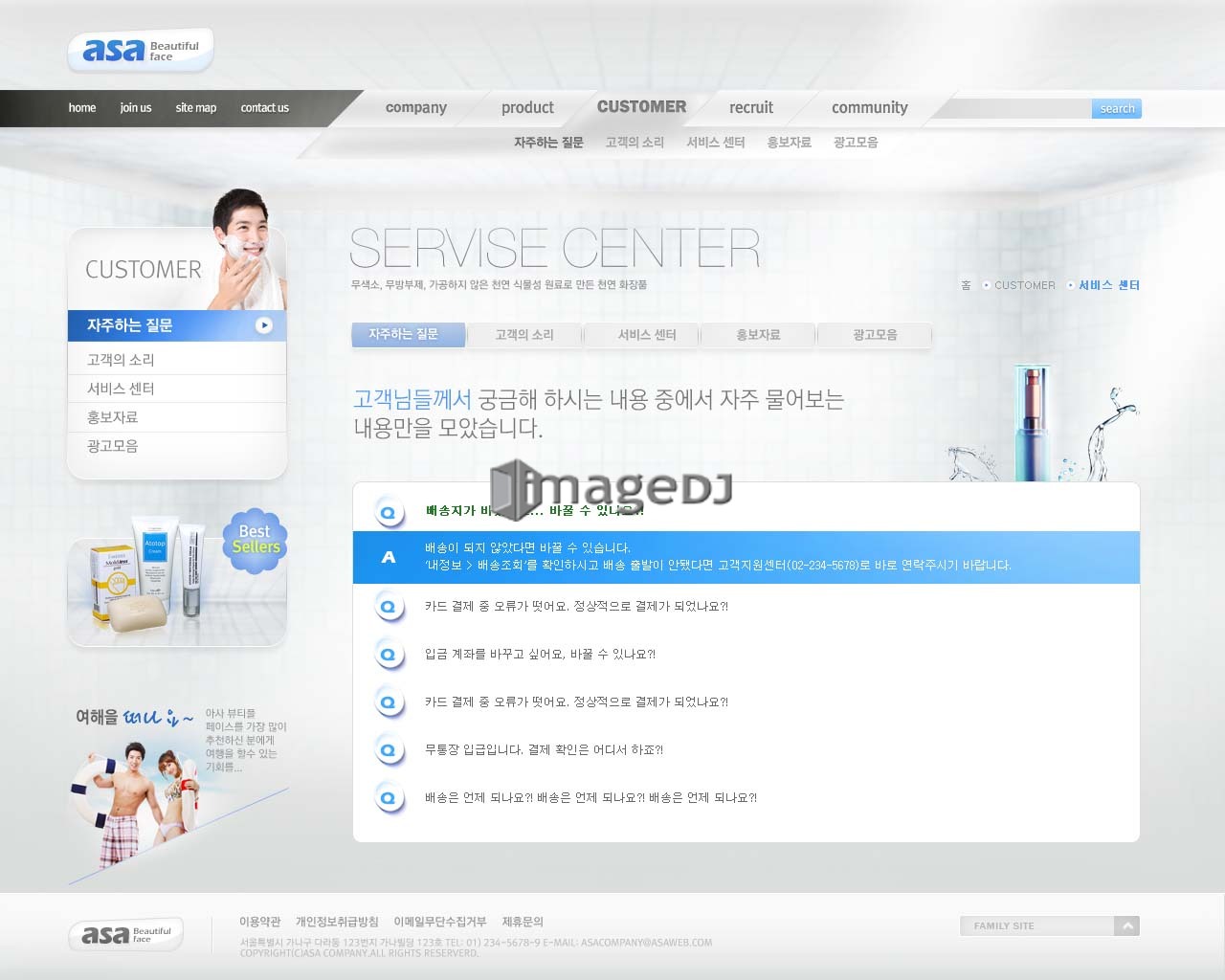The height and width of the screenshot is (980, 1225).
Task: Click the first Q icon in FAQ list
Action: 389,513
